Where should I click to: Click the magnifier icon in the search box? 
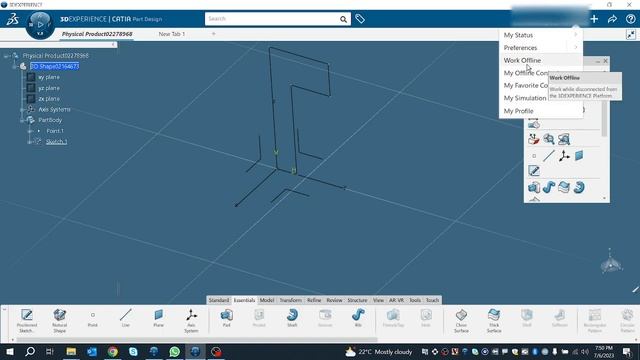343,19
